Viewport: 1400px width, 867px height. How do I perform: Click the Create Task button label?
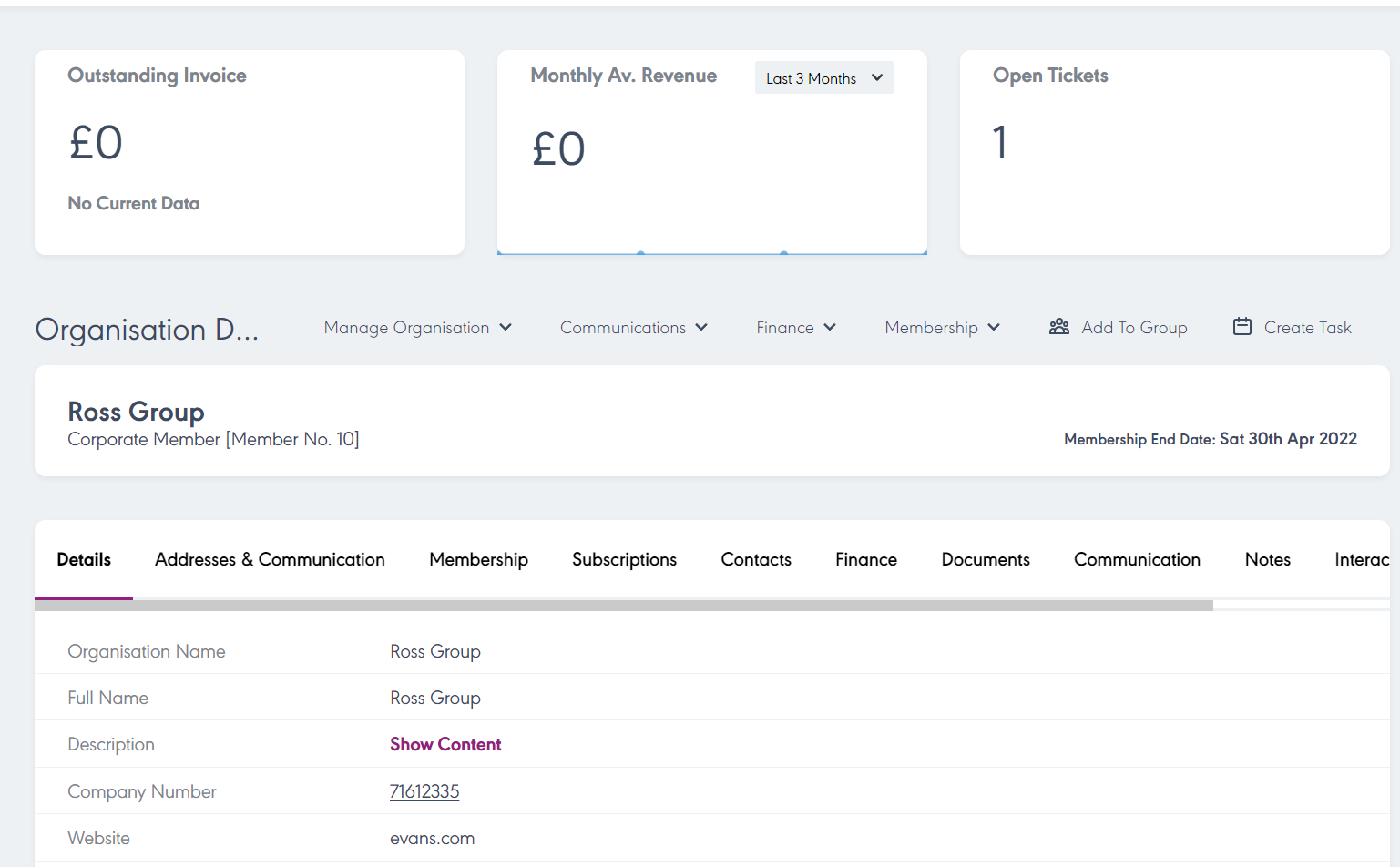(x=1307, y=328)
